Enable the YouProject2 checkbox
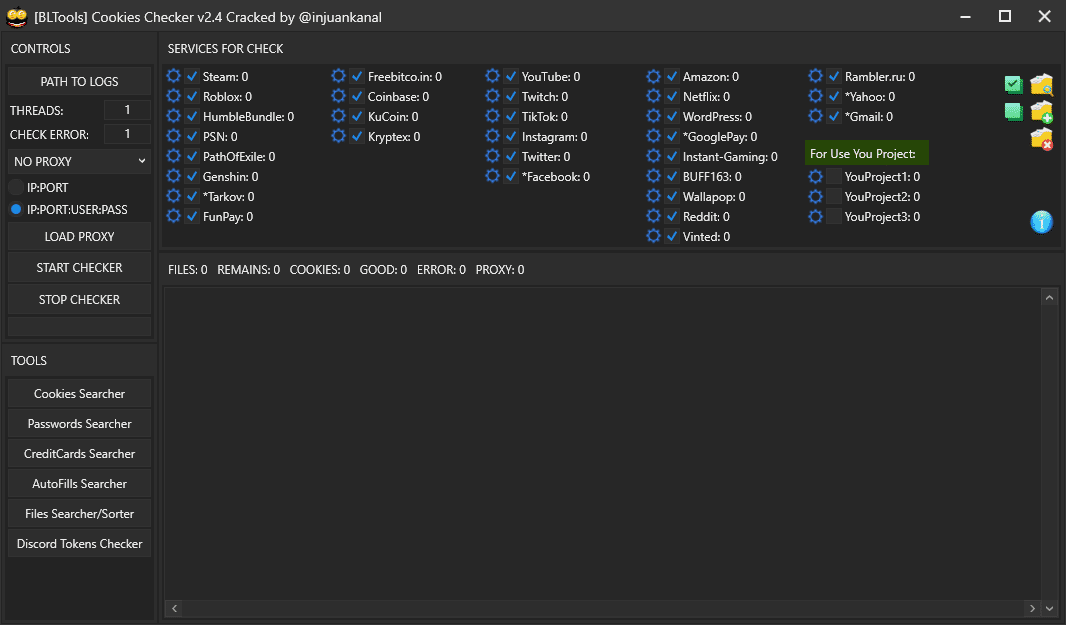Screen dimensions: 1066x625 (833, 197)
